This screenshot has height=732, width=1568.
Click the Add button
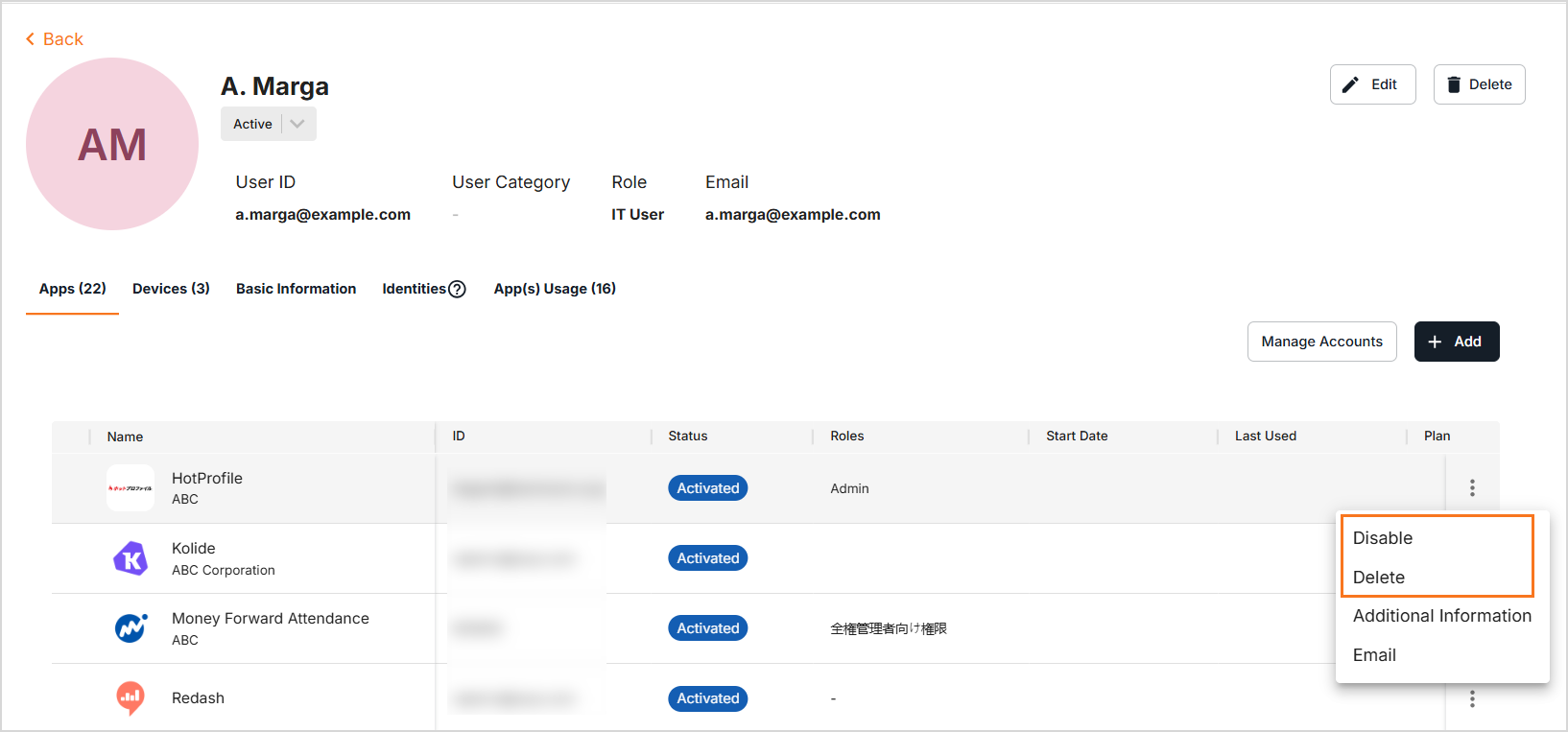pyautogui.click(x=1456, y=342)
